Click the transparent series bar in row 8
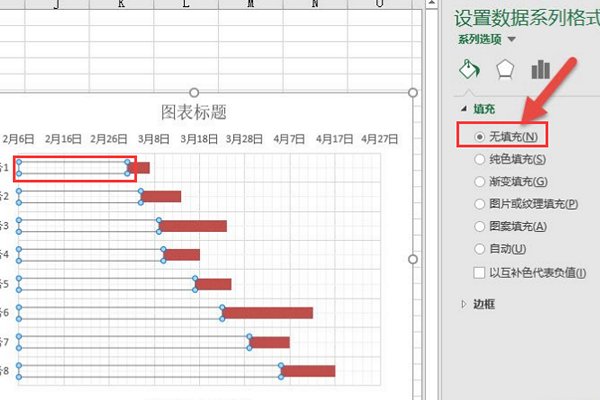The image size is (600, 400). 150,371
